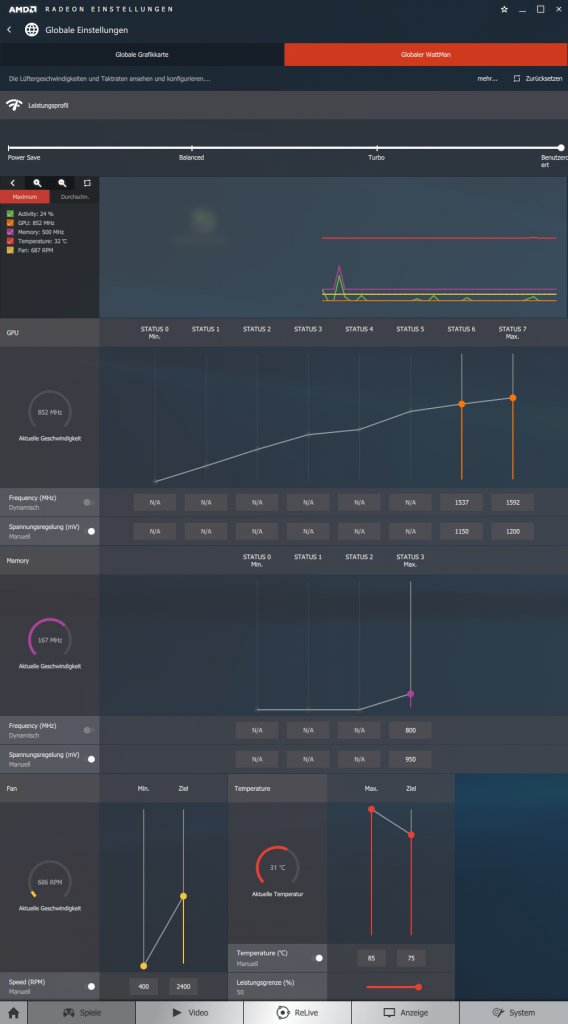Click the Leistungsgrenze slider handle
The width and height of the screenshot is (568, 1024).
pos(418,987)
